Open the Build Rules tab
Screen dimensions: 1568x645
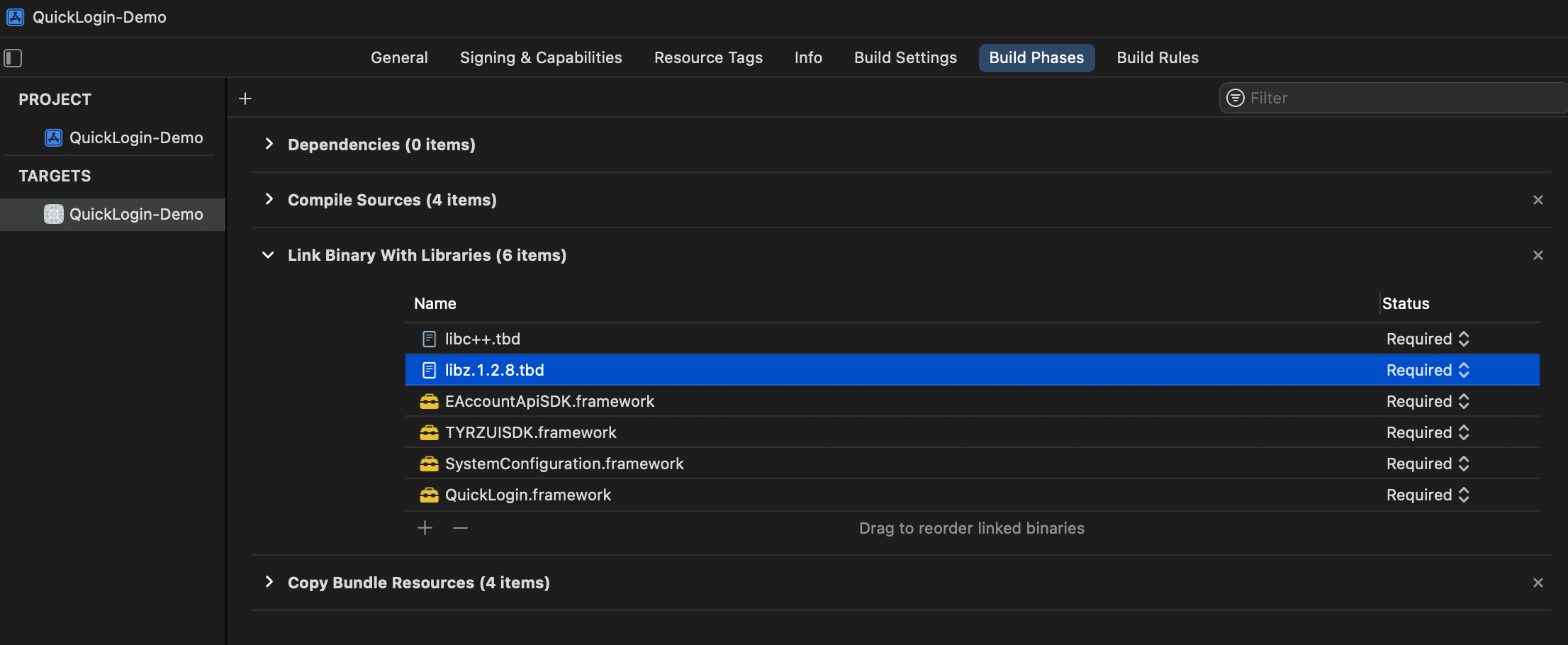(x=1158, y=58)
